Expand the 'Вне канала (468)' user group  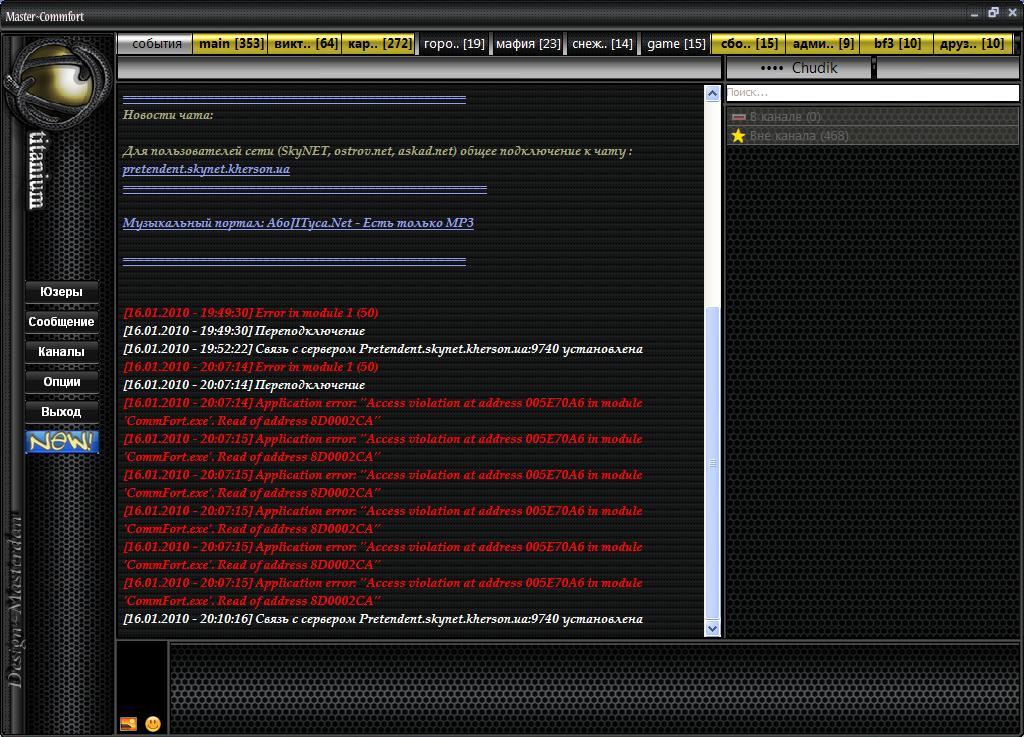[798, 136]
